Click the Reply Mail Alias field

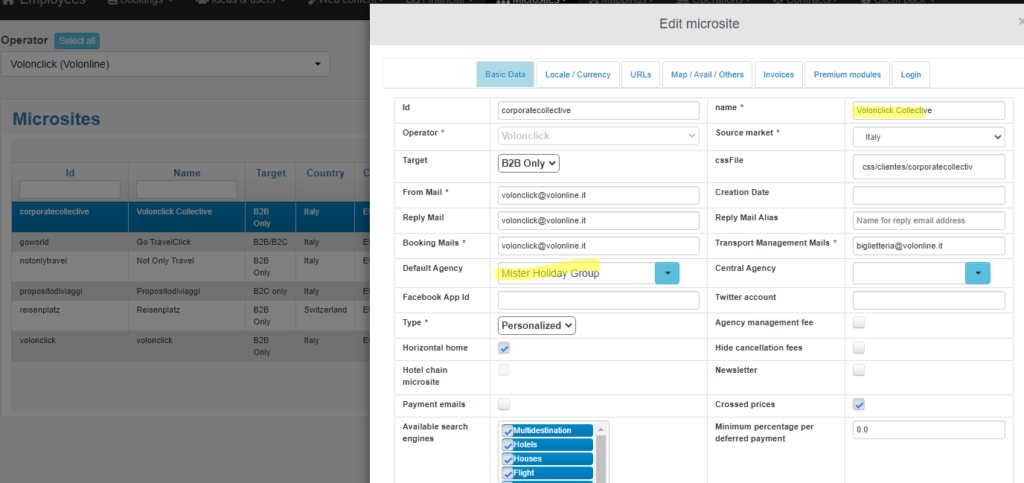[928, 220]
